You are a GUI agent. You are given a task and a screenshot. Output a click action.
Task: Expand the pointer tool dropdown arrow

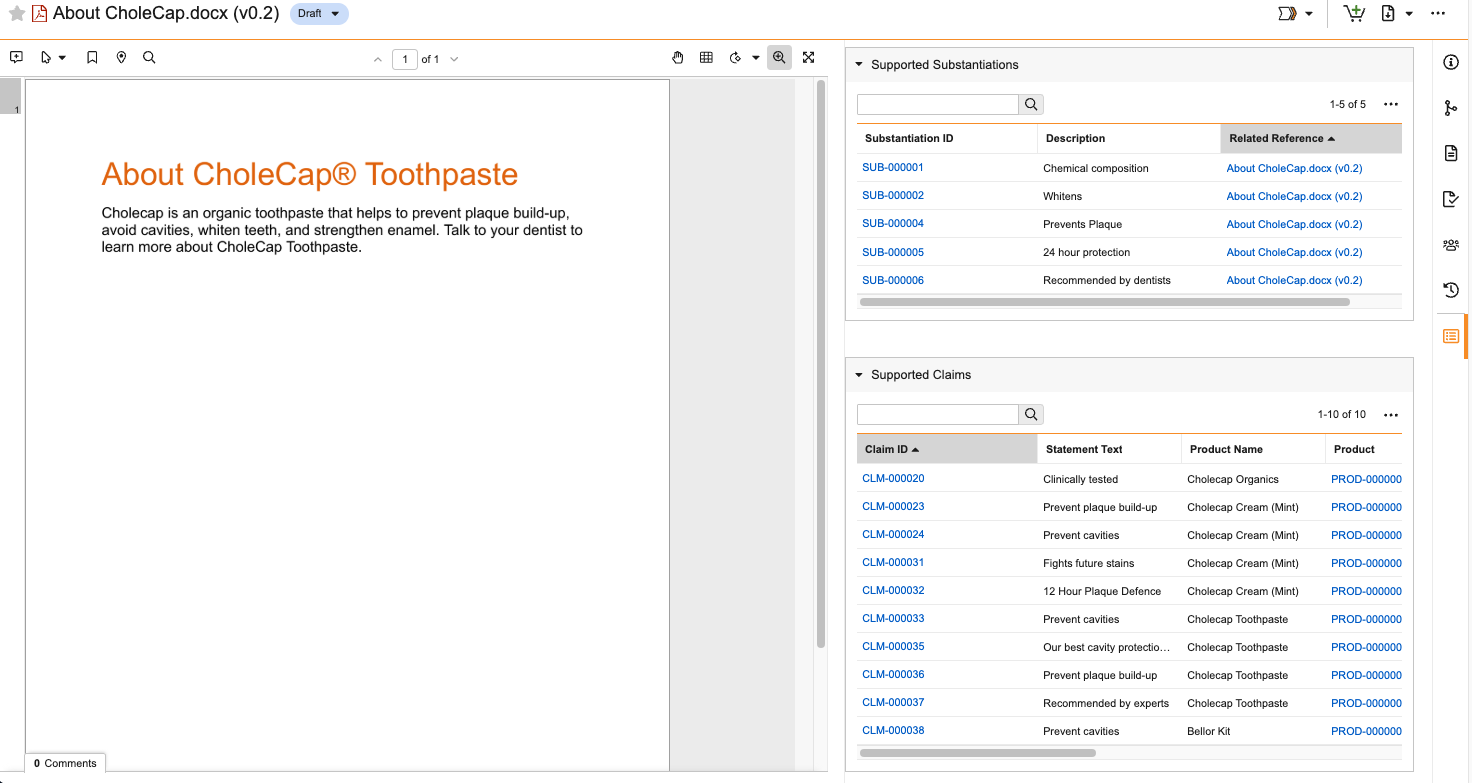(x=62, y=58)
